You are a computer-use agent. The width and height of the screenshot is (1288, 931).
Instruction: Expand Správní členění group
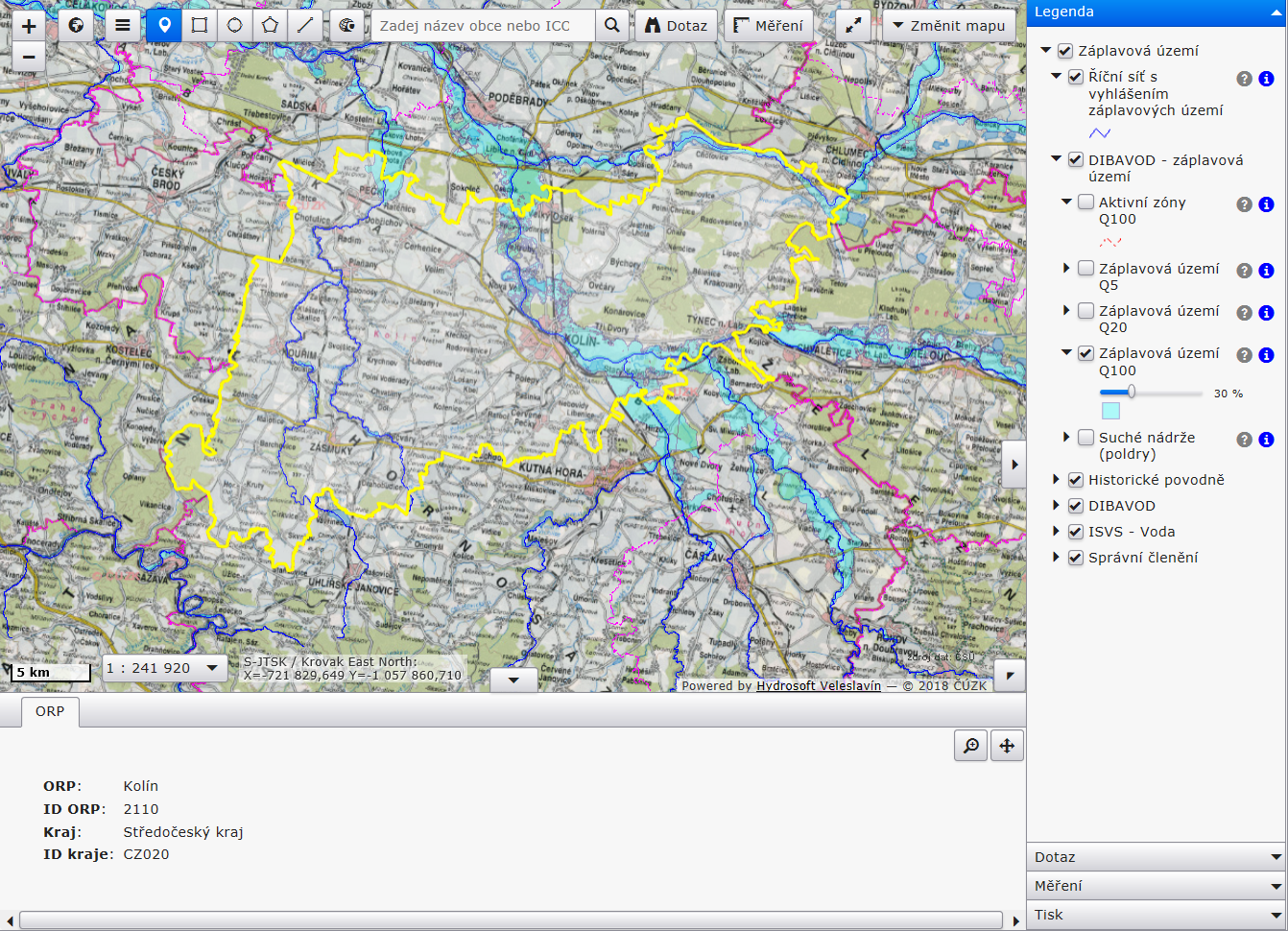pyautogui.click(x=1057, y=557)
